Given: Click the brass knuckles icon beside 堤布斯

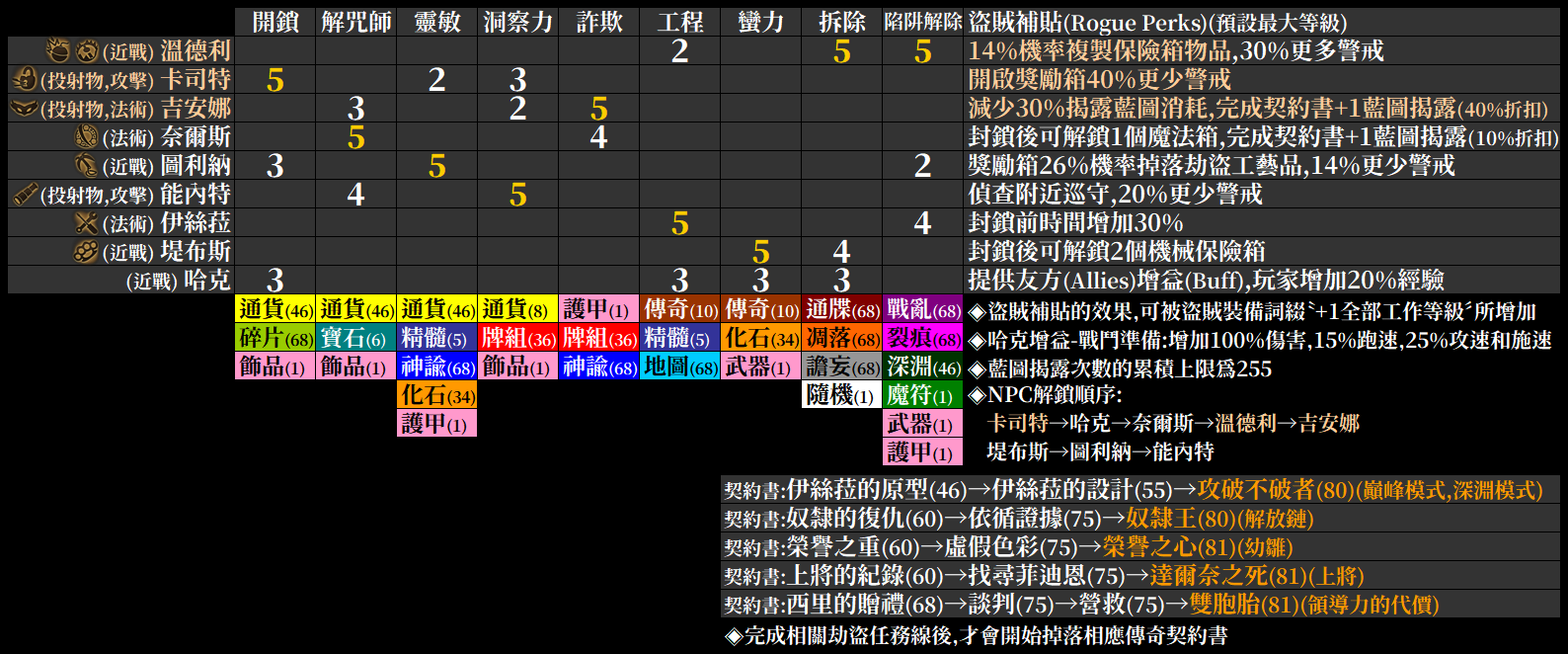Looking at the screenshot, I should (x=87, y=251).
